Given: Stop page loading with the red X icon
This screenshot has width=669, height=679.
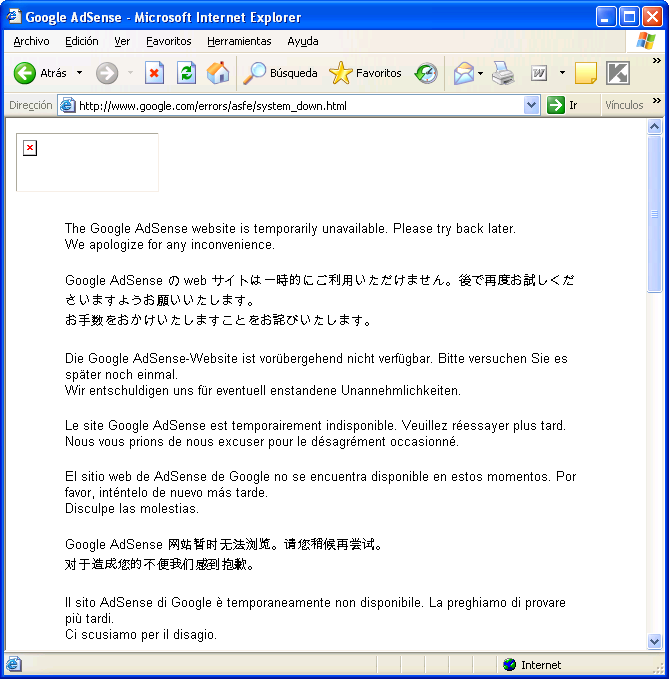Looking at the screenshot, I should tap(154, 73).
